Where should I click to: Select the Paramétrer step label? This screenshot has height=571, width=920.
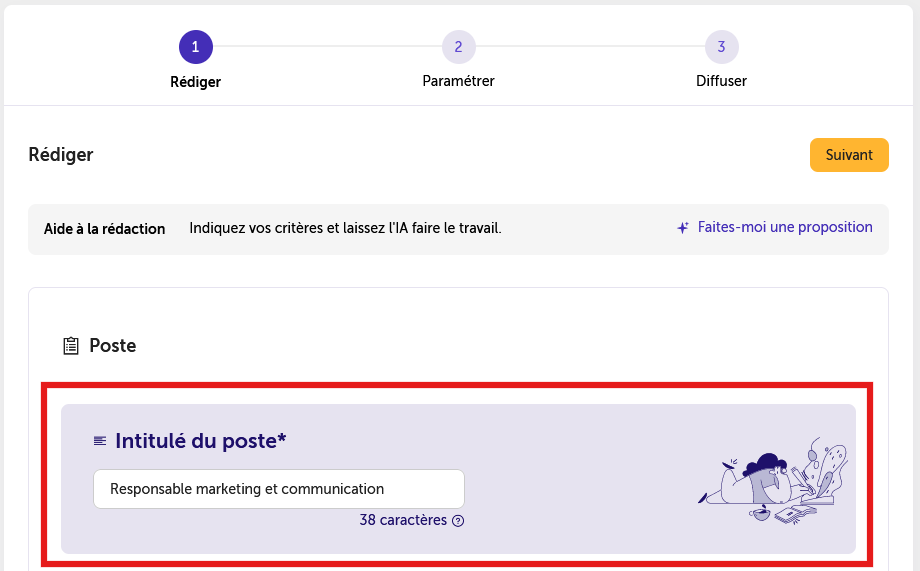(458, 81)
